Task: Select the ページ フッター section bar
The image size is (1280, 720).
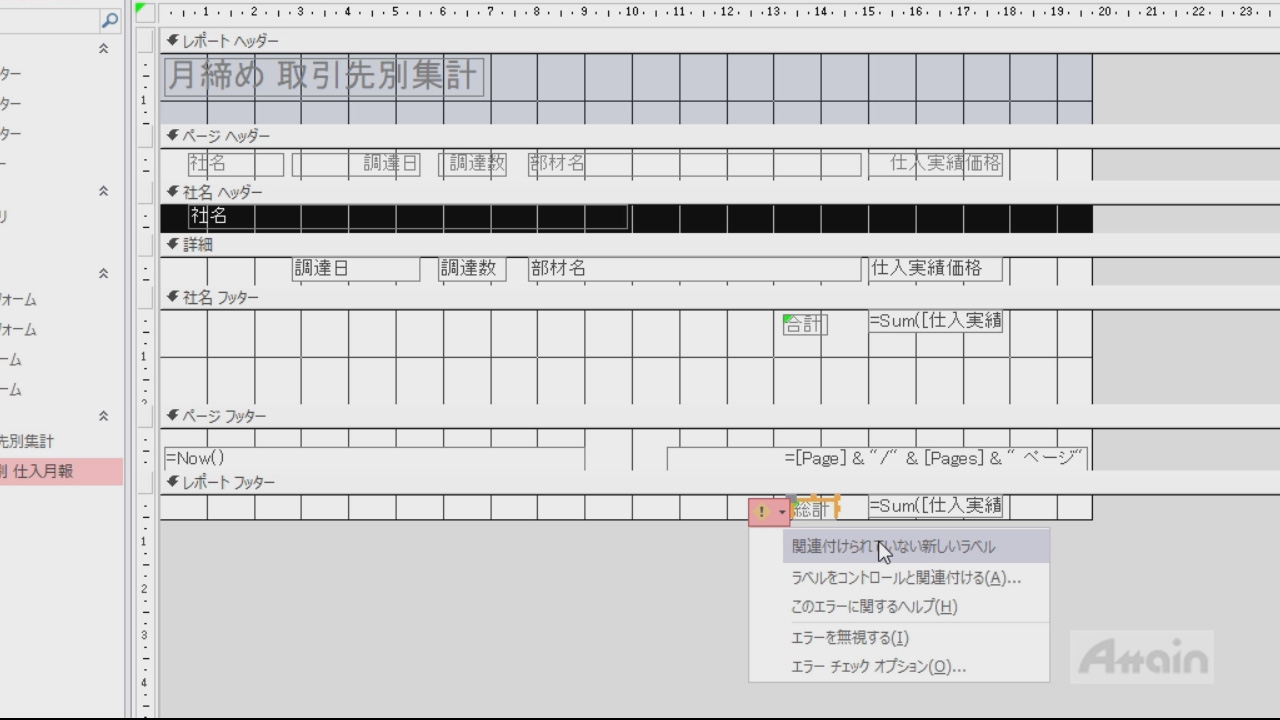Action: point(600,416)
